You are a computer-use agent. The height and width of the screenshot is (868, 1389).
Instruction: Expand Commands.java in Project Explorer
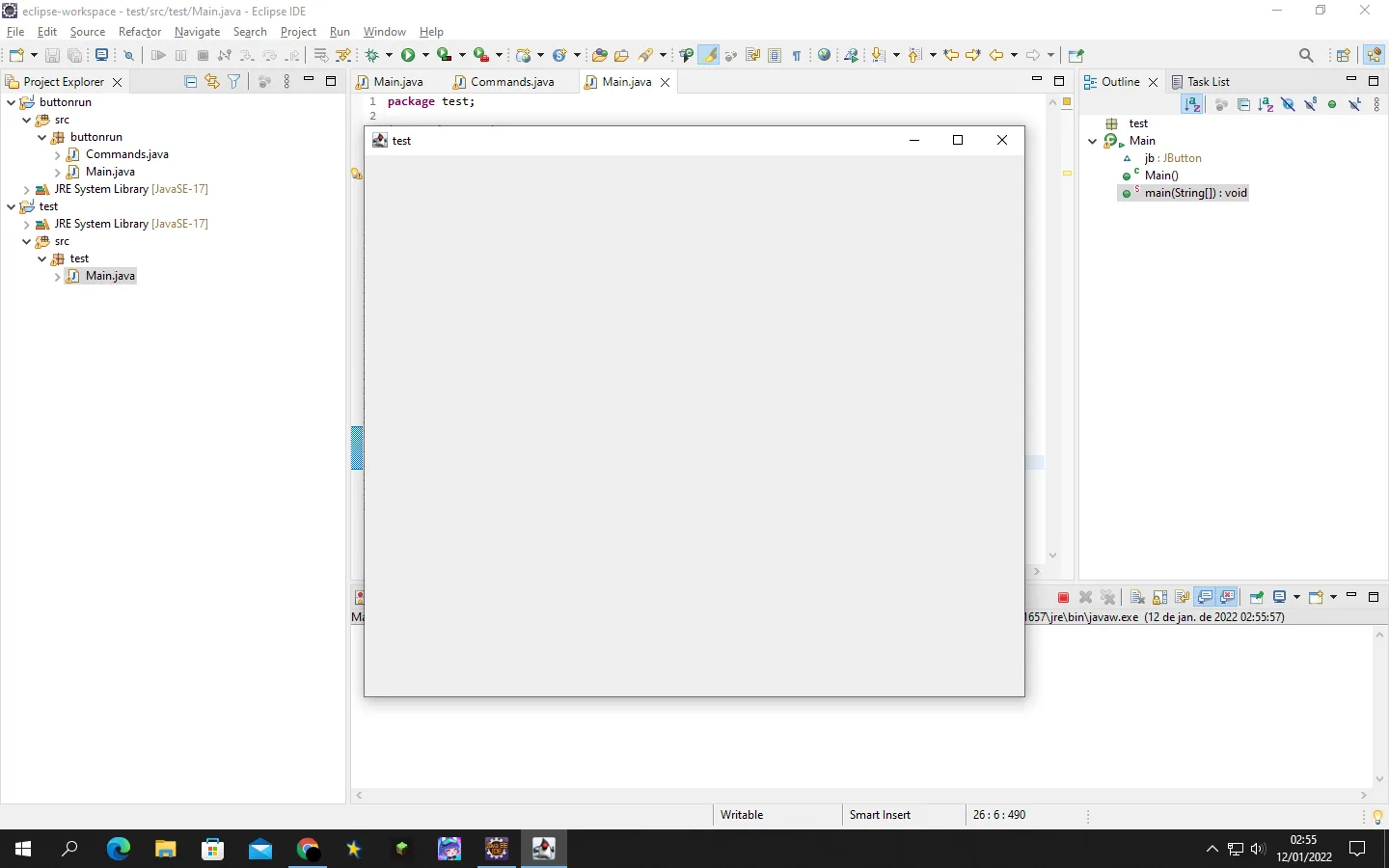(x=57, y=154)
